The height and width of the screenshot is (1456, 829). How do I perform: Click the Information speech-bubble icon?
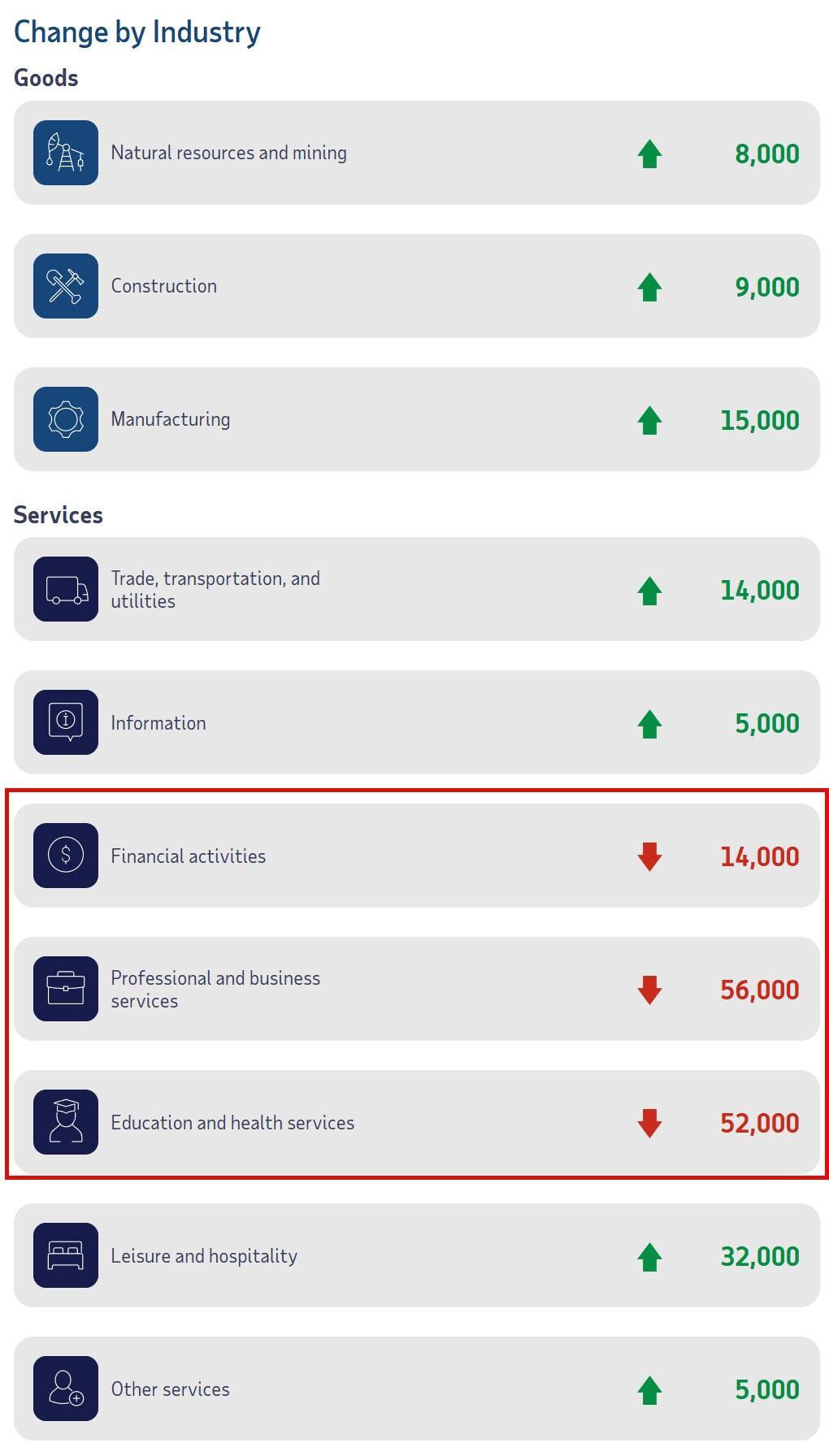pyautogui.click(x=66, y=722)
